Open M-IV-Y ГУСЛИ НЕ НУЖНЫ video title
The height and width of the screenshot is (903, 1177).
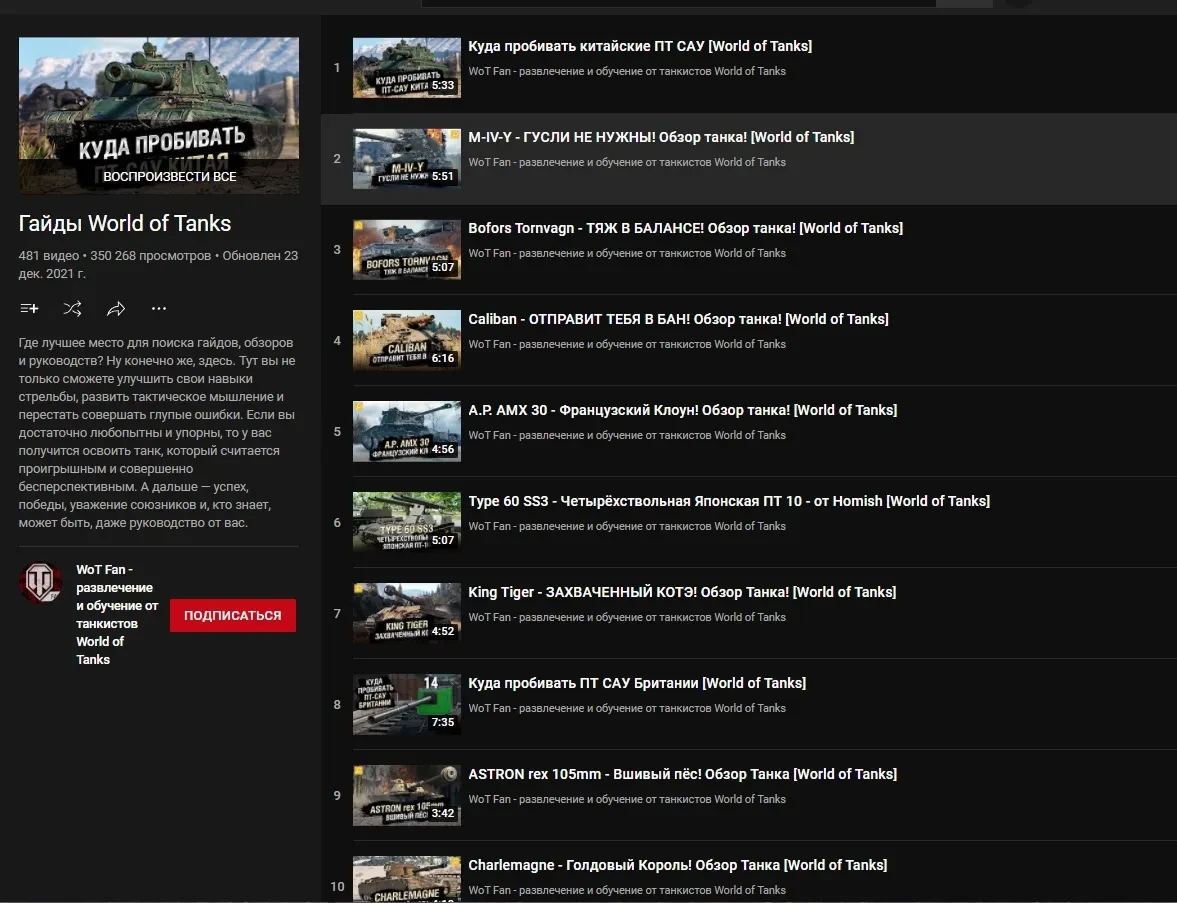click(660, 137)
